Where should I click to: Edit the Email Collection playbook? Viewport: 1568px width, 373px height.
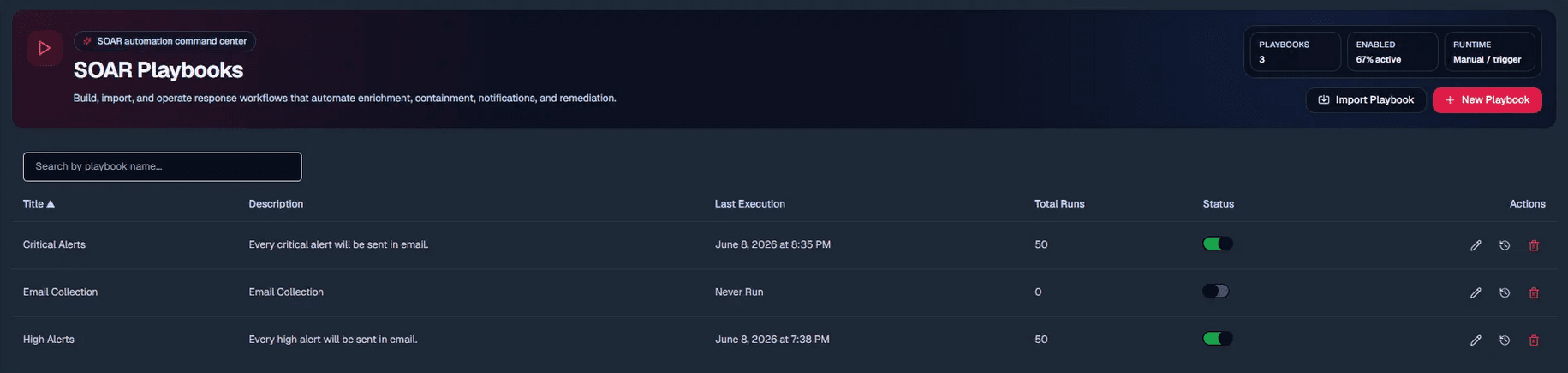pyautogui.click(x=1476, y=292)
